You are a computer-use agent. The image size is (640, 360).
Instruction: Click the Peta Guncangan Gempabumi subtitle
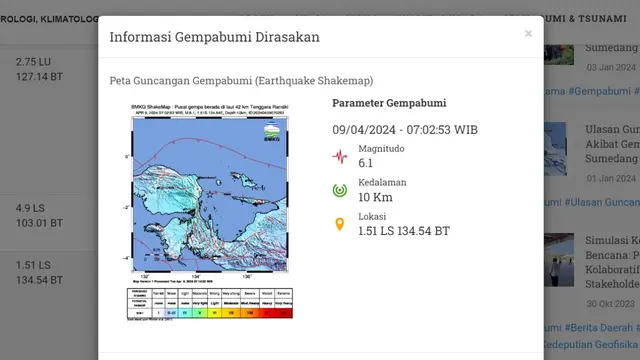[x=241, y=80]
